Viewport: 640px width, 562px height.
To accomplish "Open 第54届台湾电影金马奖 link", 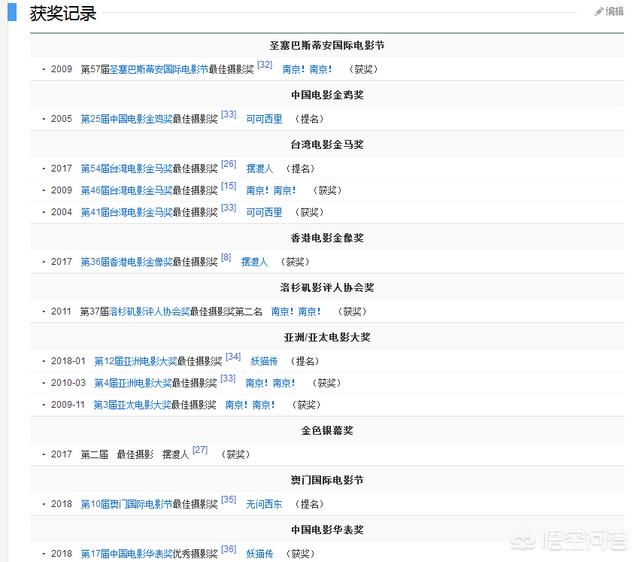I will coord(126,168).
